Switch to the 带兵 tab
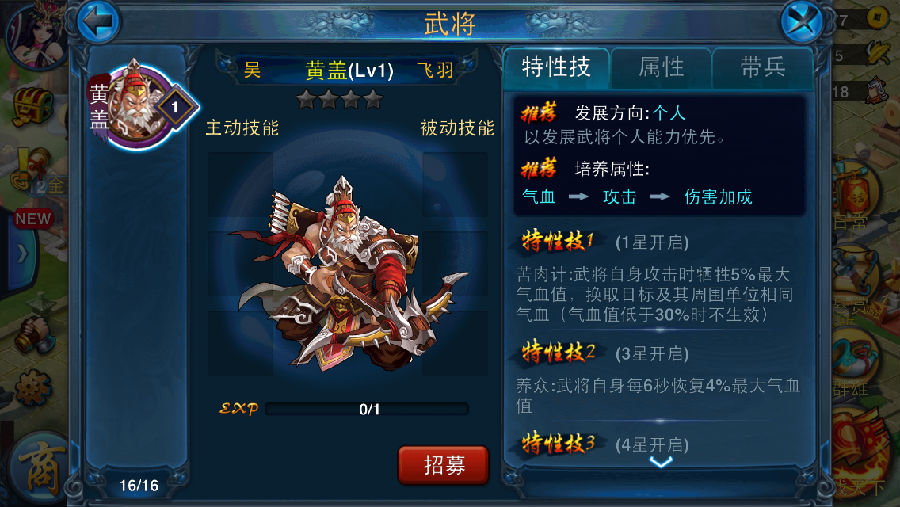This screenshot has height=507, width=900. pos(763,68)
